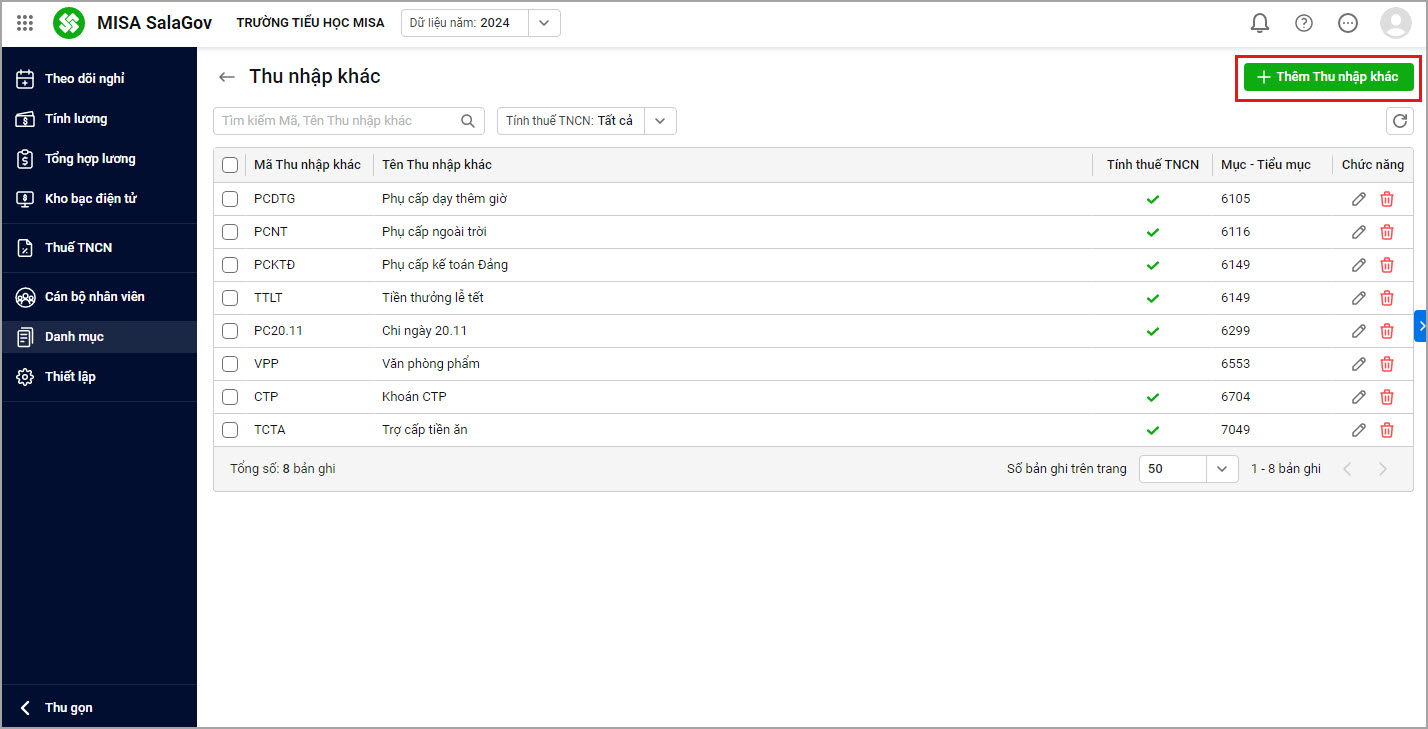Check the PCKTĐ row checkbox
The width and height of the screenshot is (1428, 729).
pyautogui.click(x=230, y=265)
